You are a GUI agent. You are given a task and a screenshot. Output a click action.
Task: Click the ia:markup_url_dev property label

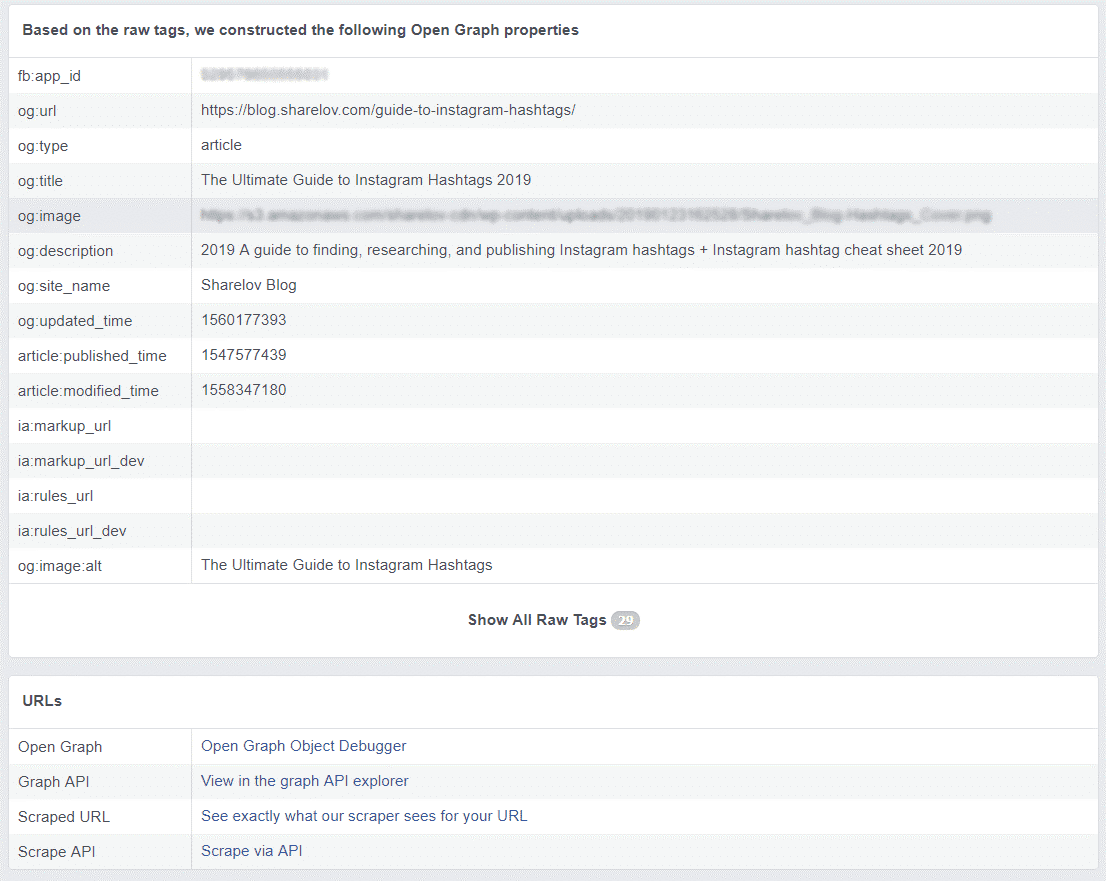click(x=81, y=461)
